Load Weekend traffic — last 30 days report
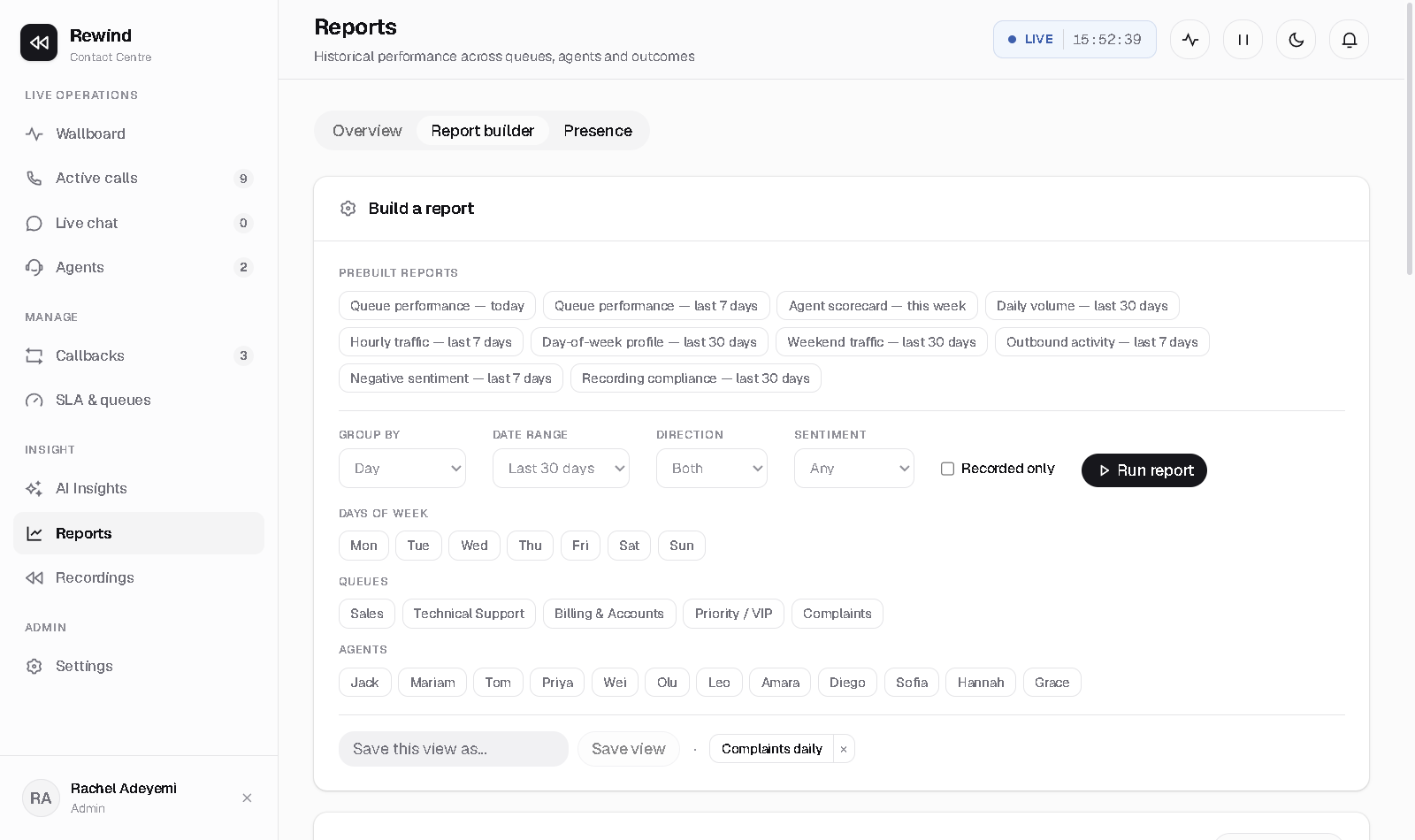The image size is (1415, 840). coord(882,342)
